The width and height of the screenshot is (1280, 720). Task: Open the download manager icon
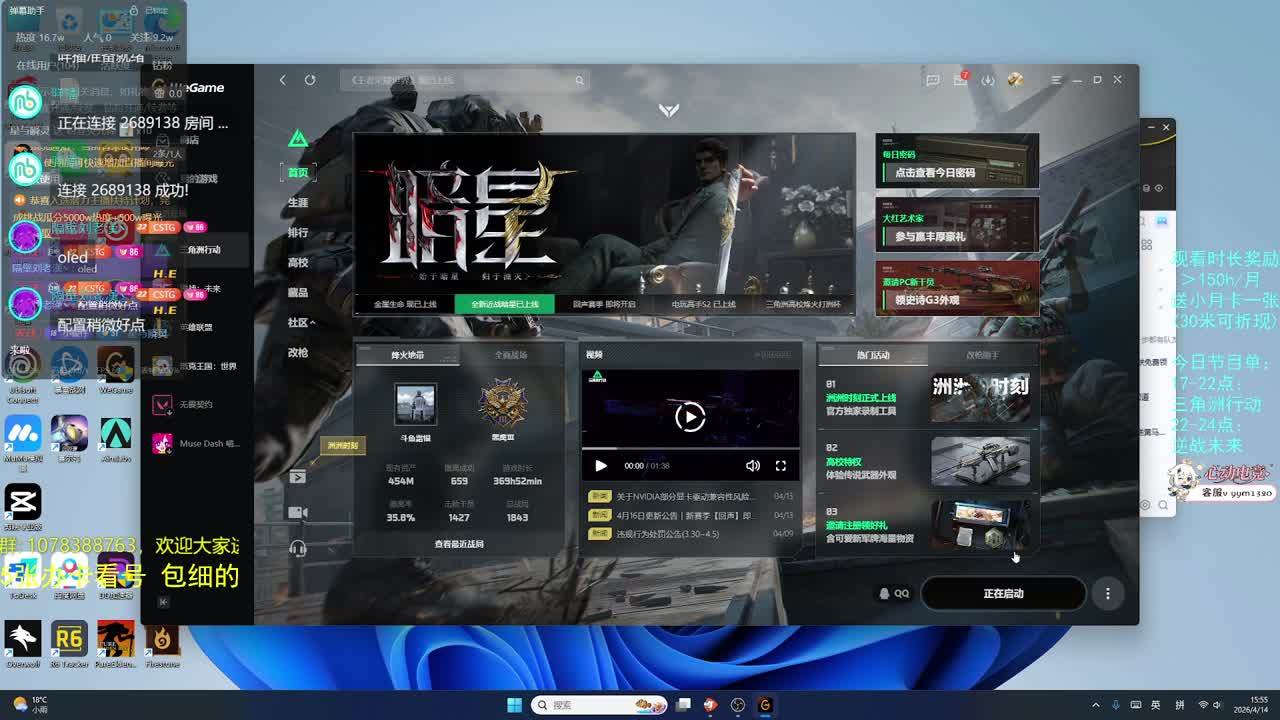point(988,80)
